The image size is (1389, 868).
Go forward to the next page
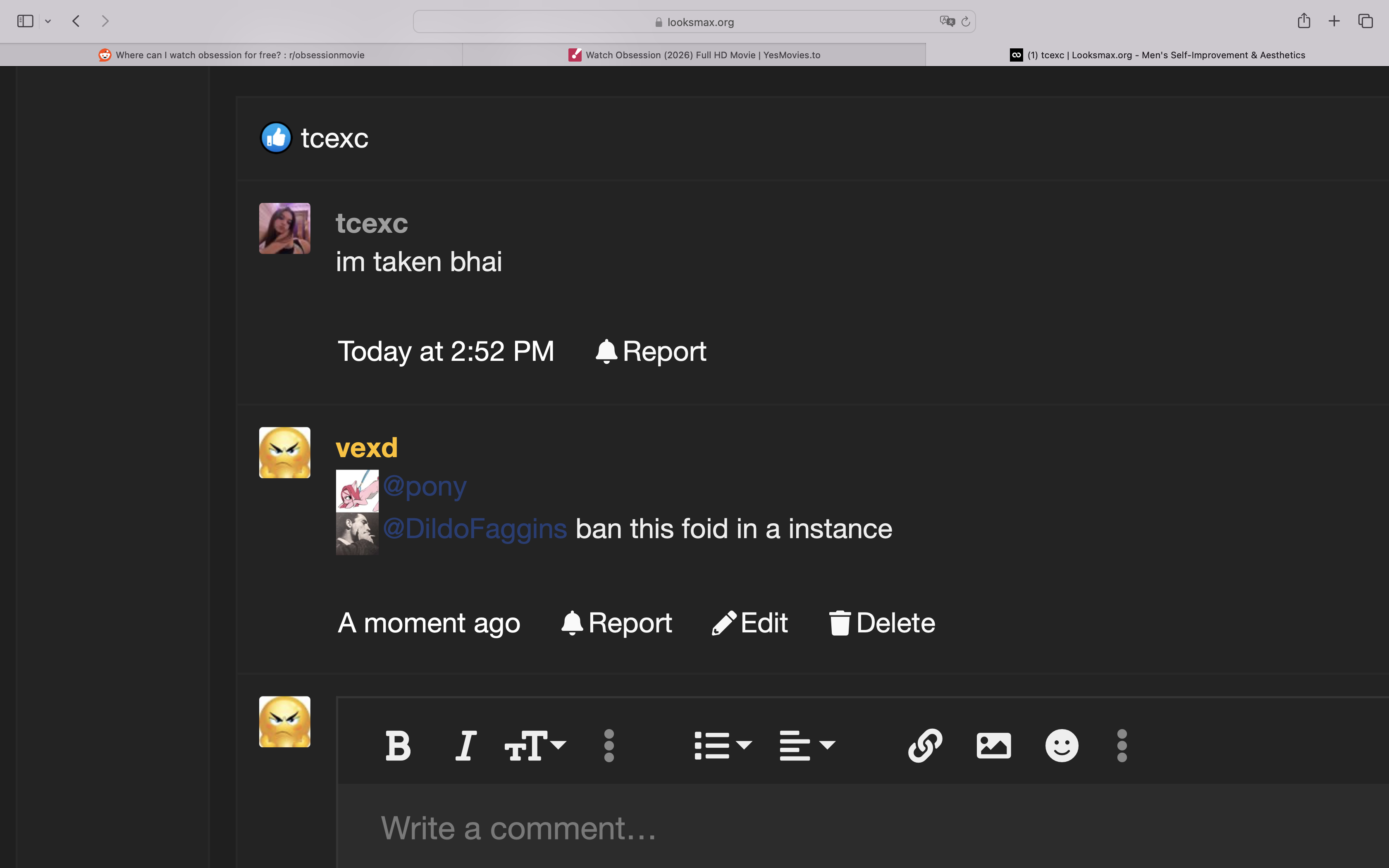tap(105, 21)
